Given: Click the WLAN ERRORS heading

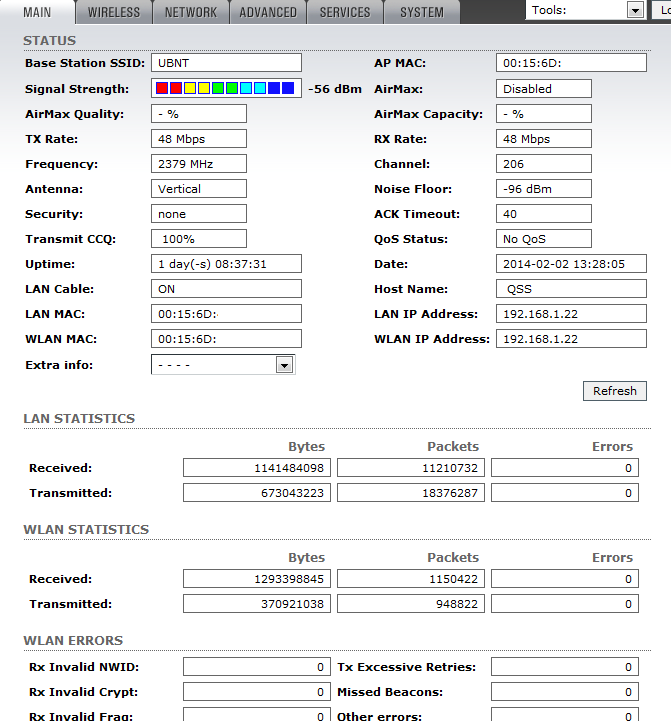Looking at the screenshot, I should pos(73,640).
